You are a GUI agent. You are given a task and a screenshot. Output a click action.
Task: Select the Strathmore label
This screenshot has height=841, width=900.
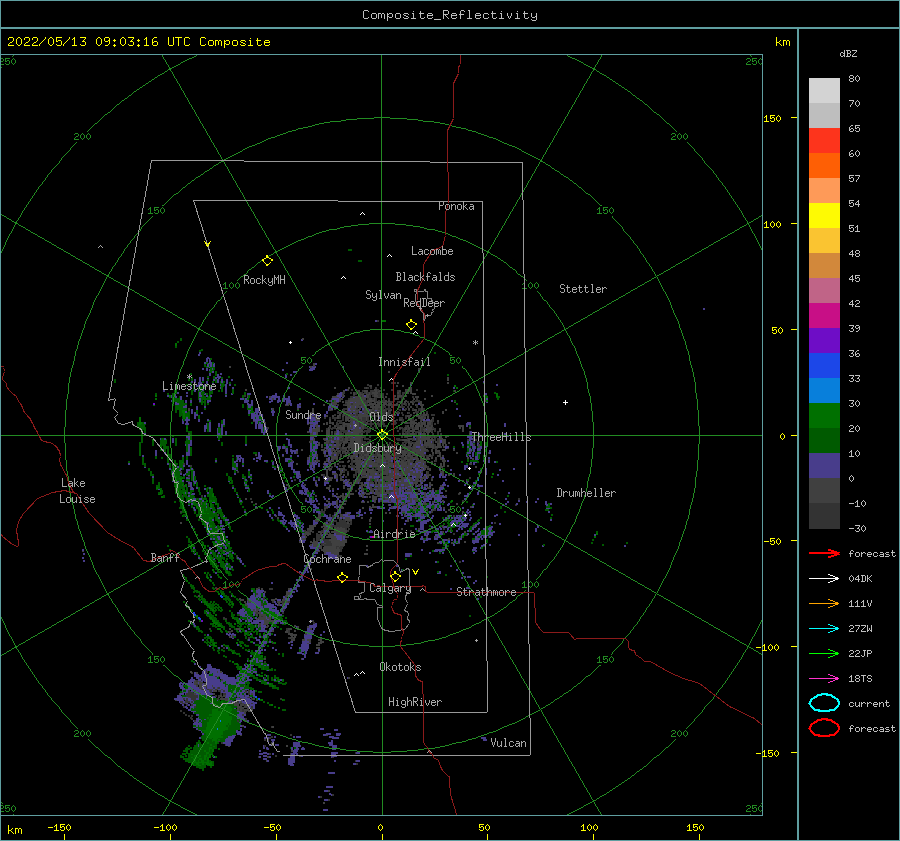(x=486, y=592)
